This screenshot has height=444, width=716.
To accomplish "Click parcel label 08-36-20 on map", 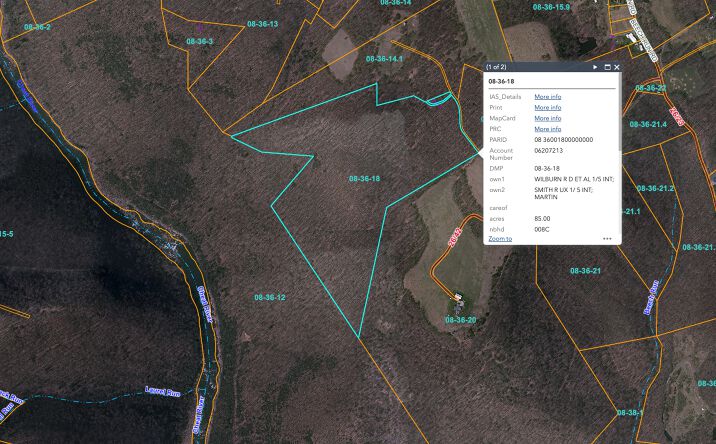I will coord(460,320).
